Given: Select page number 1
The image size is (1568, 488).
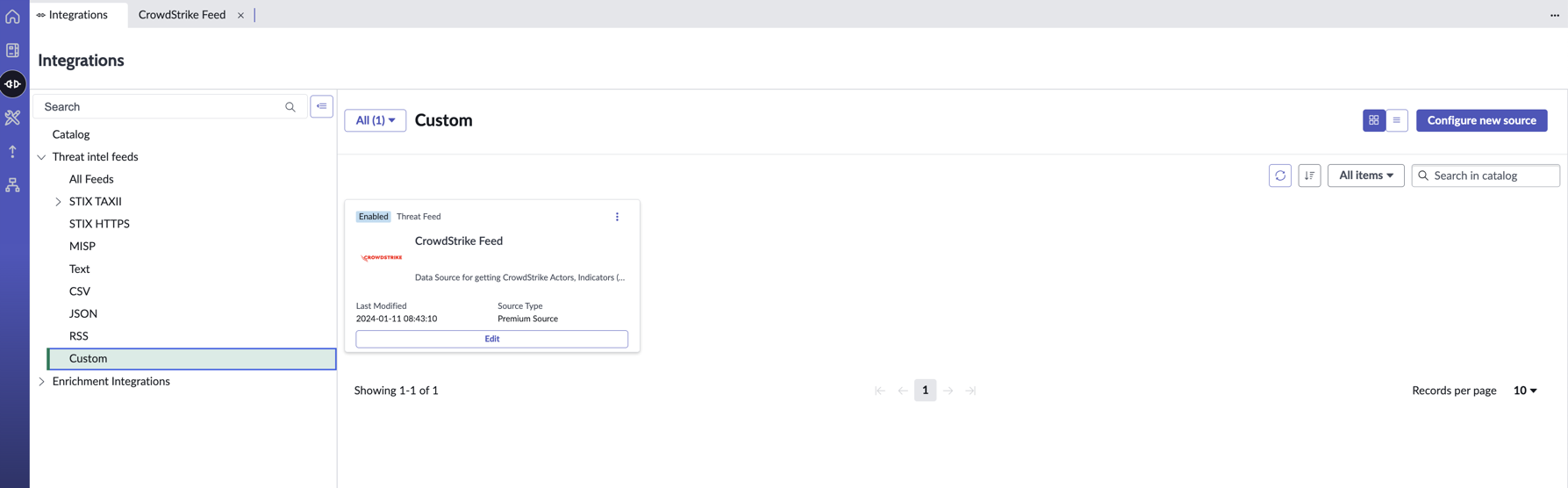Looking at the screenshot, I should click(x=925, y=391).
